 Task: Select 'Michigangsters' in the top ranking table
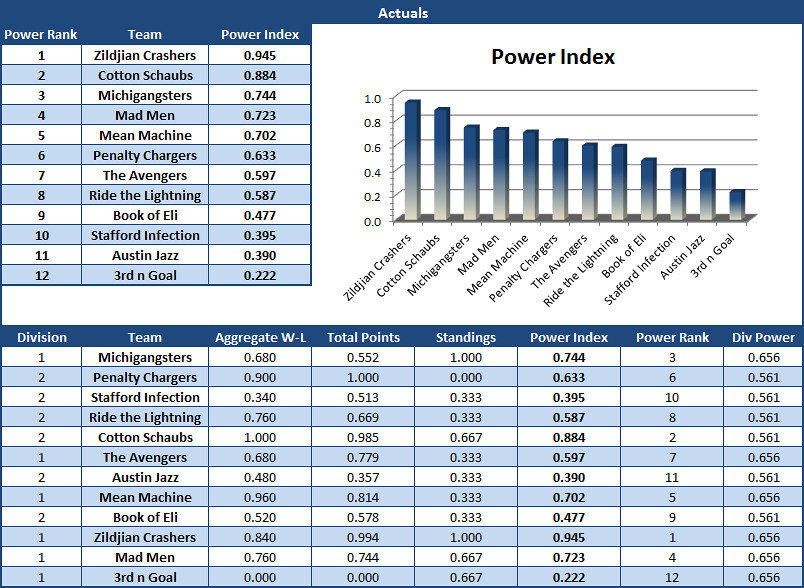click(x=145, y=95)
